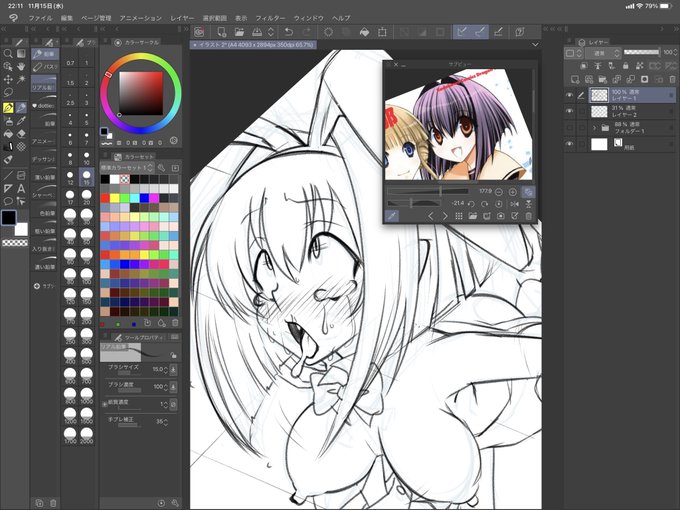
Task: Open the 標準カラーセット color set dropdown
Action: click(127, 167)
